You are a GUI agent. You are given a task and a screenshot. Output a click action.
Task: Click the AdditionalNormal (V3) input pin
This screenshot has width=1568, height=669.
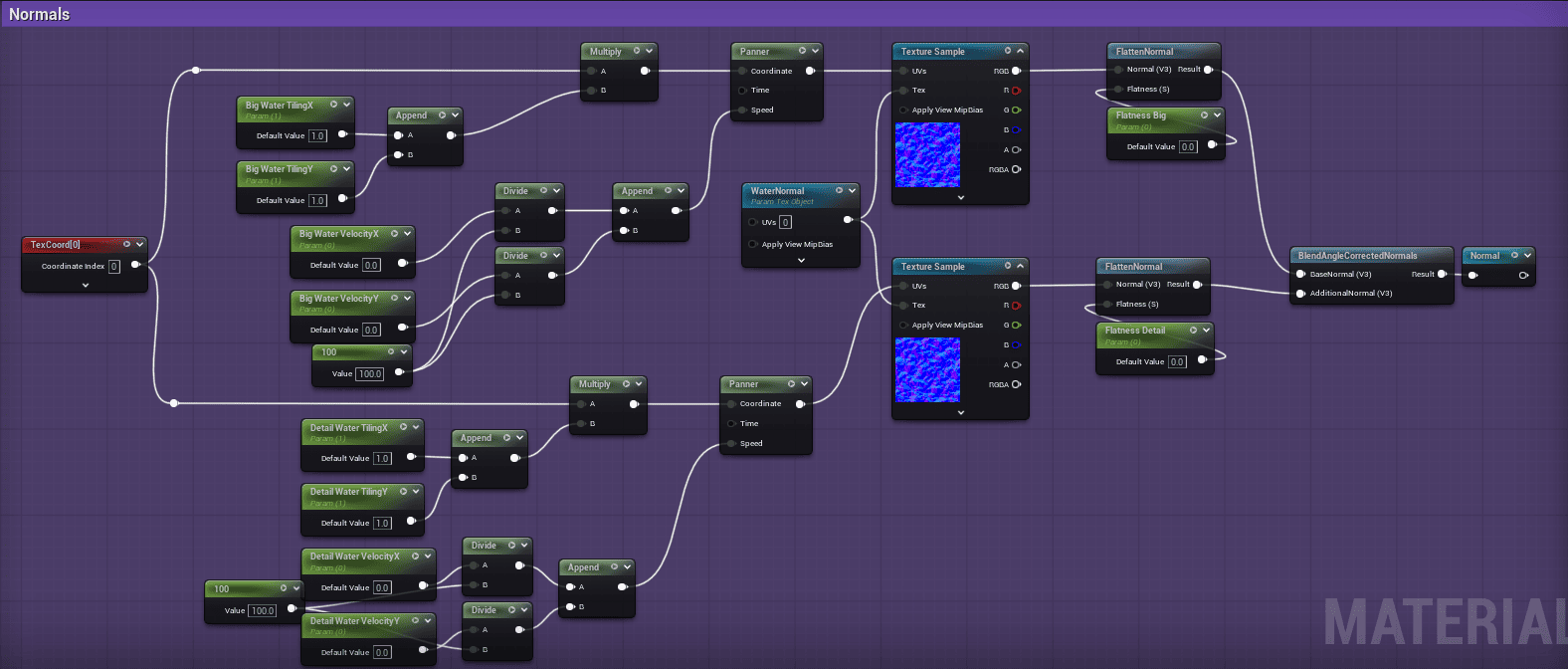point(1300,294)
